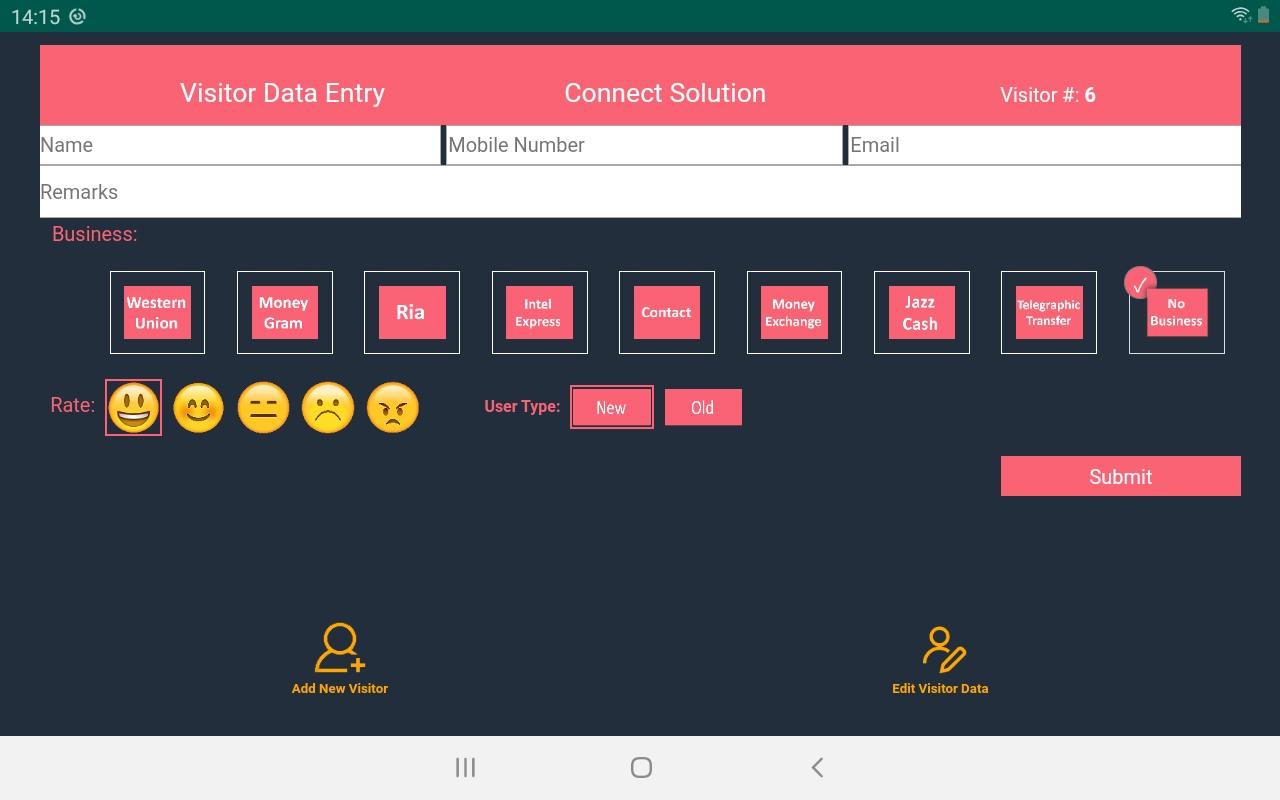The width and height of the screenshot is (1280, 800).
Task: Toggle the Jazz Cash business option
Action: [x=922, y=312]
